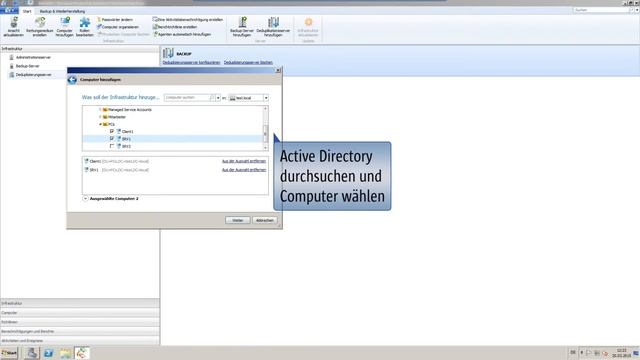Open the Backup & Wiederherstellung ribbon tab

pyautogui.click(x=62, y=11)
